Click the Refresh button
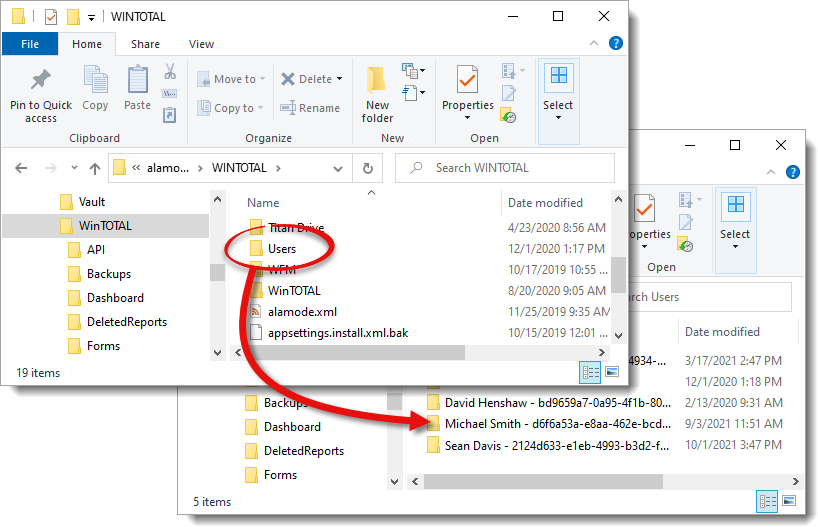 pos(368,168)
